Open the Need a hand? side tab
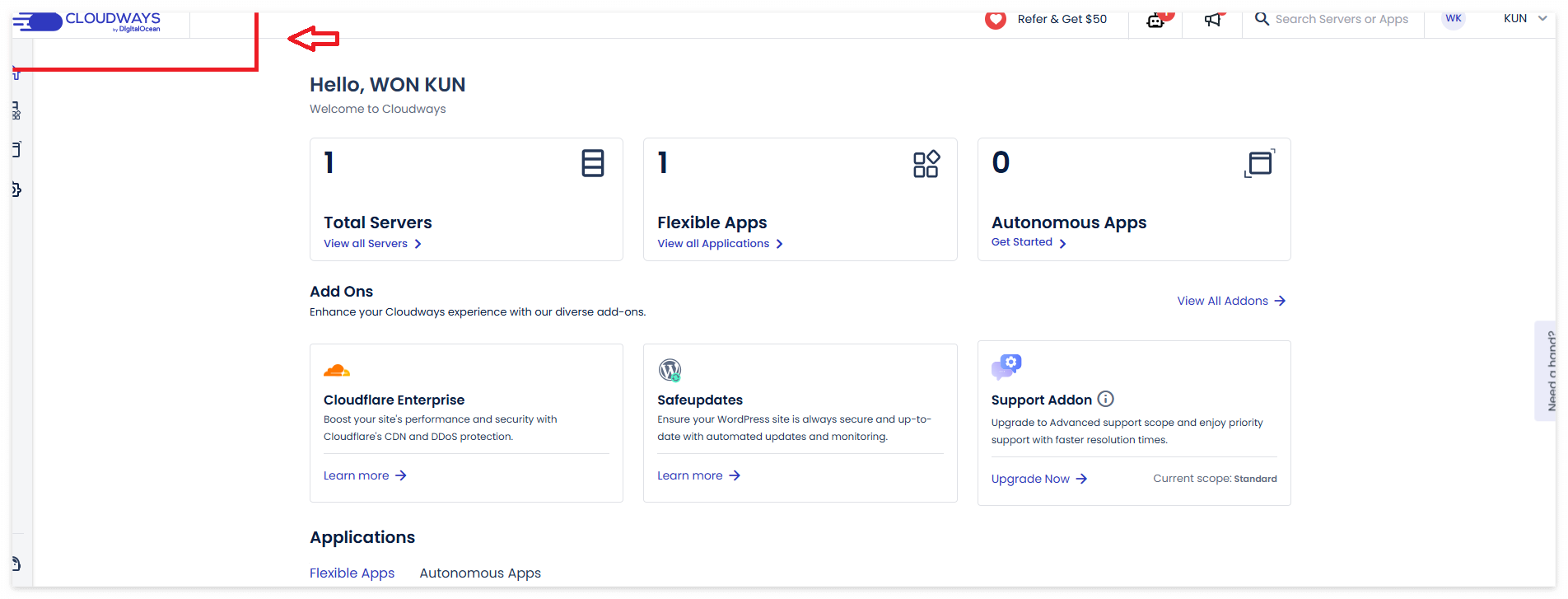 1546,371
